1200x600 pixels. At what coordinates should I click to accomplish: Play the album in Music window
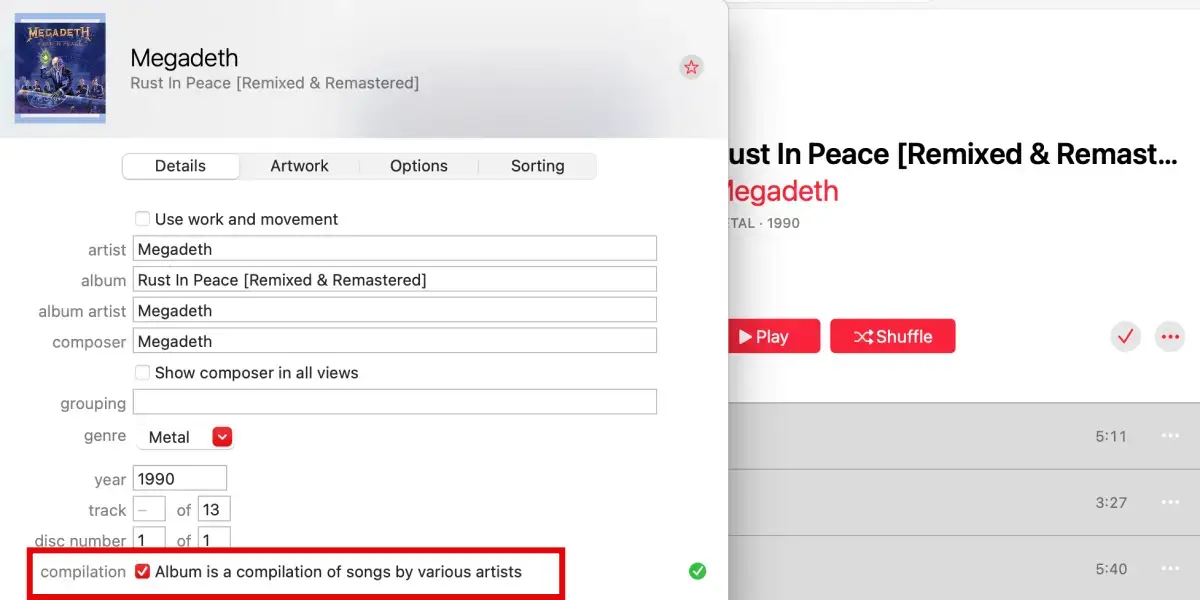tap(774, 337)
